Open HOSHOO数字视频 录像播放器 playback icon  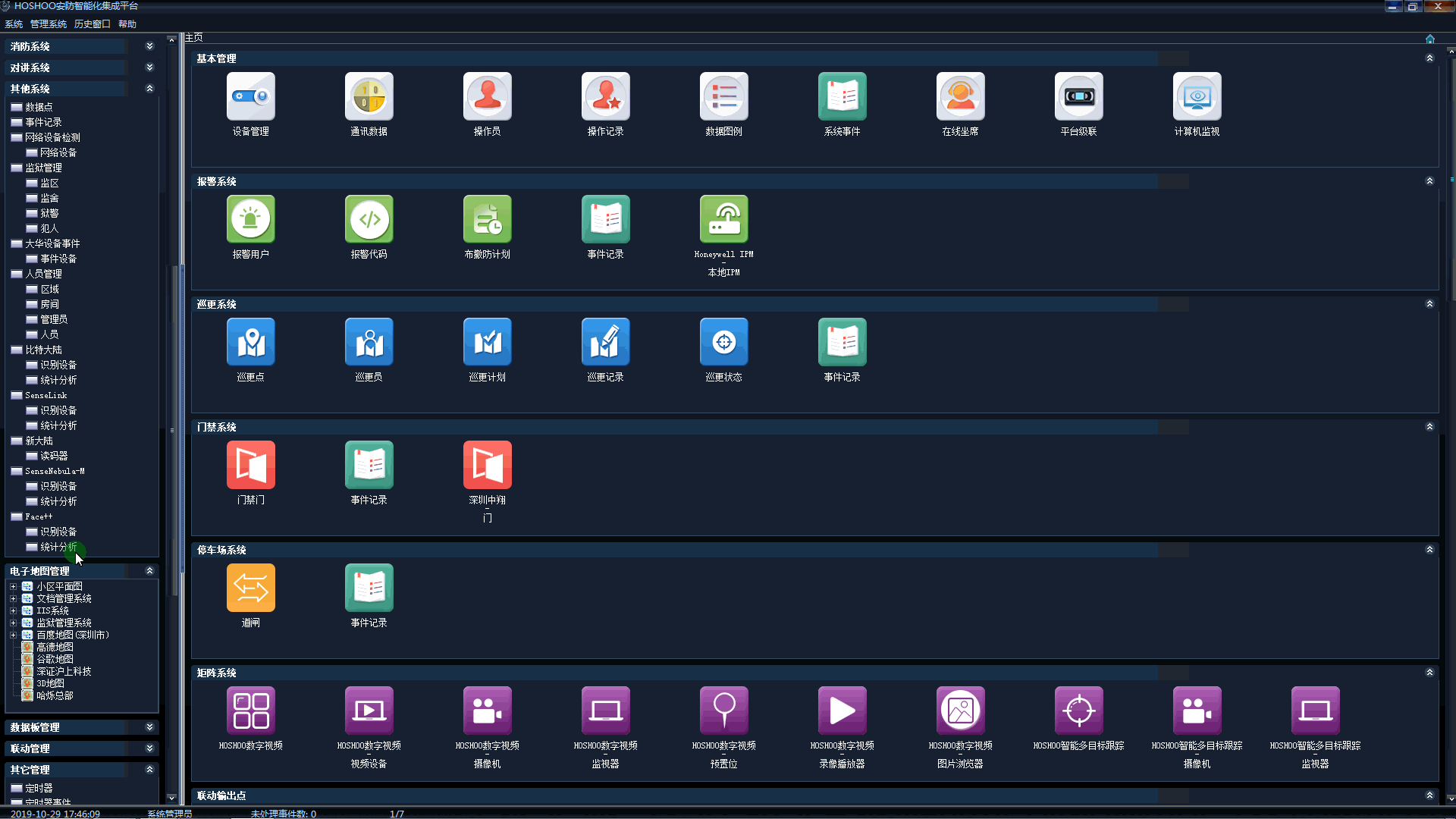pos(842,711)
